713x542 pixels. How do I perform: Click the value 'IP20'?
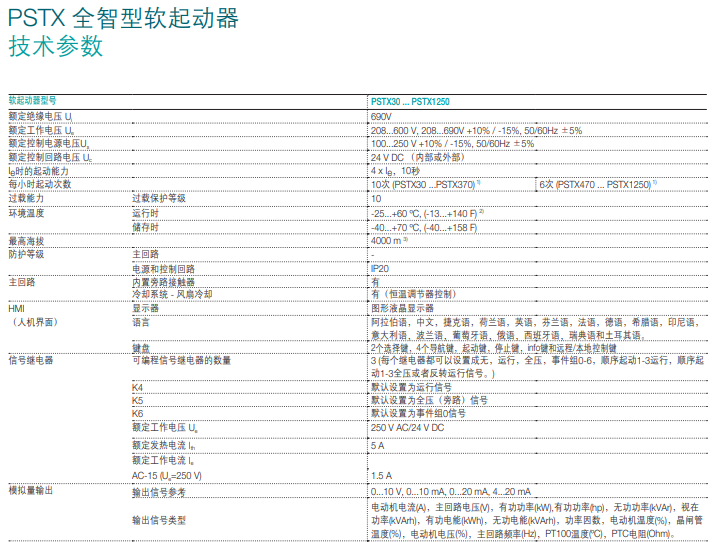coord(380,269)
